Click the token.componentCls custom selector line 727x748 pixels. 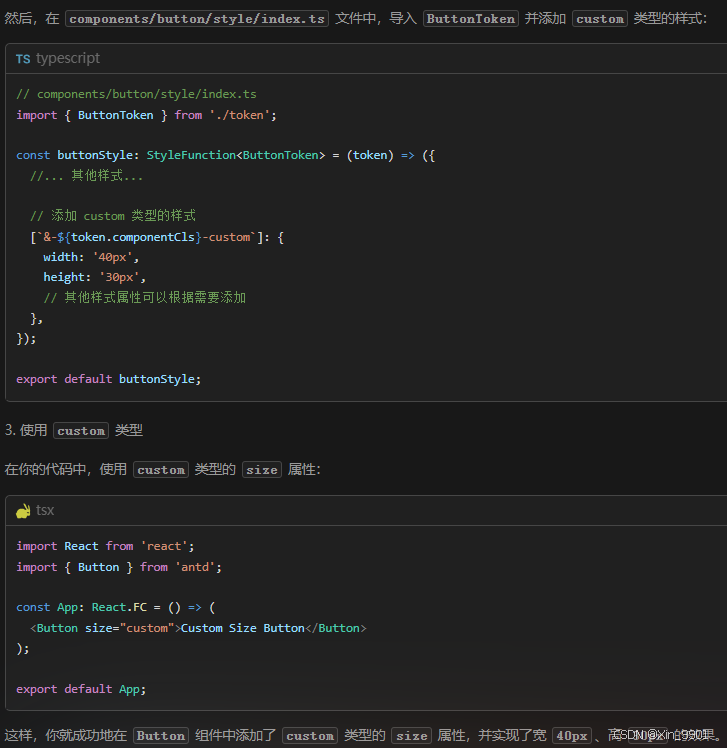157,237
